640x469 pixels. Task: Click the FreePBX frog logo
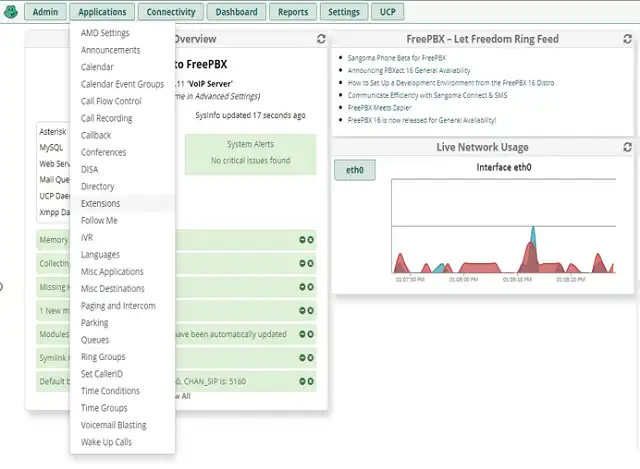(x=11, y=12)
